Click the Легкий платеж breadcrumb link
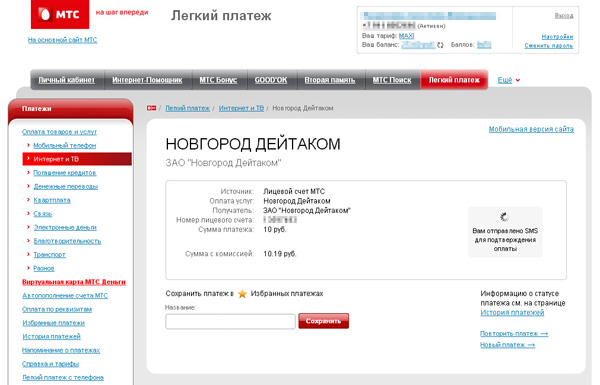The height and width of the screenshot is (385, 600). 188,108
